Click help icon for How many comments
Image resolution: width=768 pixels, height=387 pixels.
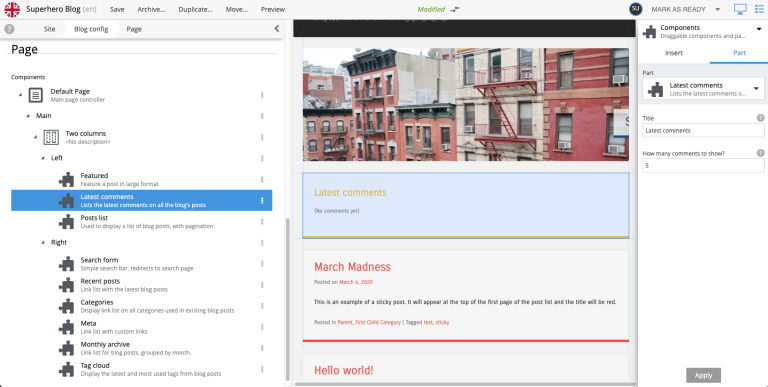[760, 153]
